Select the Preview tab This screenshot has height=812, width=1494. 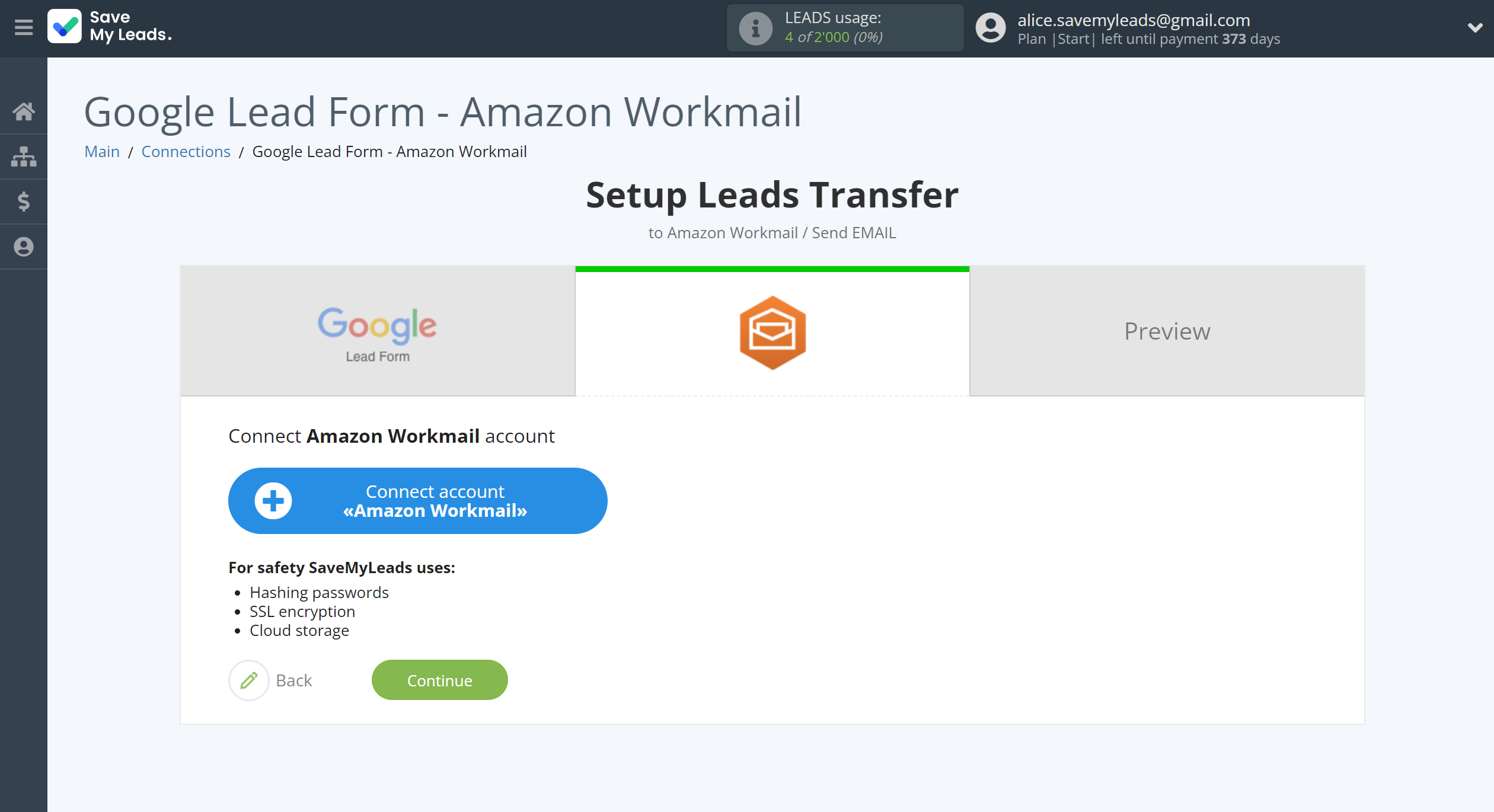[x=1167, y=330]
